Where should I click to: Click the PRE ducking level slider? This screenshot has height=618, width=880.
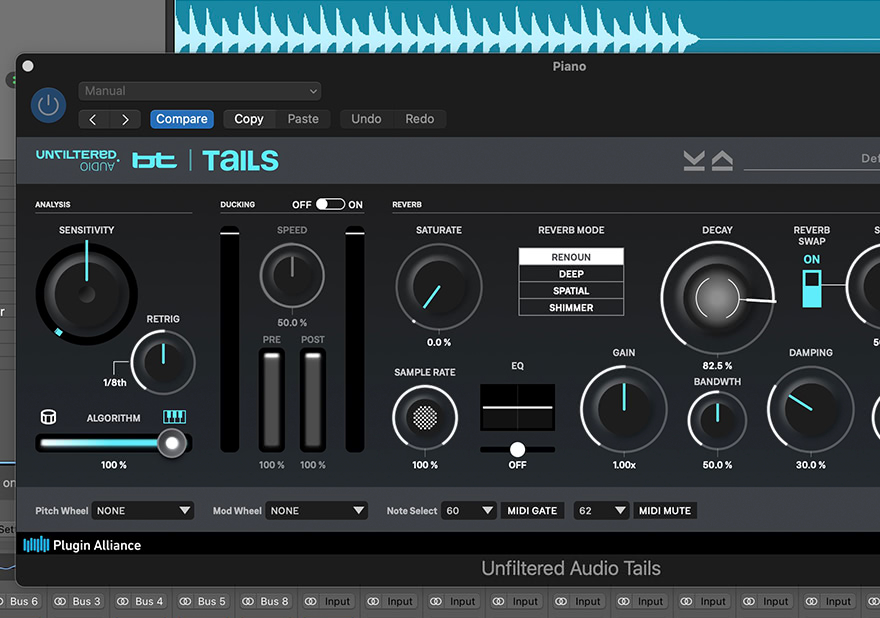pos(272,400)
